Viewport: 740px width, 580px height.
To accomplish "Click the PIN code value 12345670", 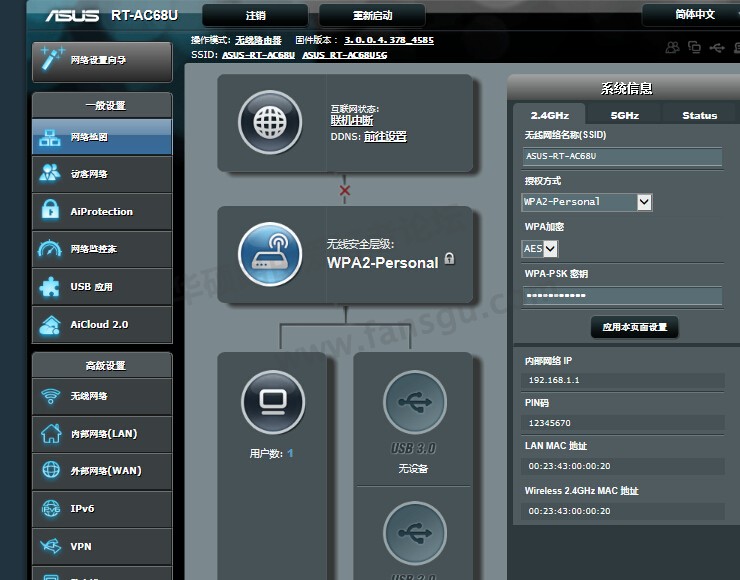I will tap(549, 423).
